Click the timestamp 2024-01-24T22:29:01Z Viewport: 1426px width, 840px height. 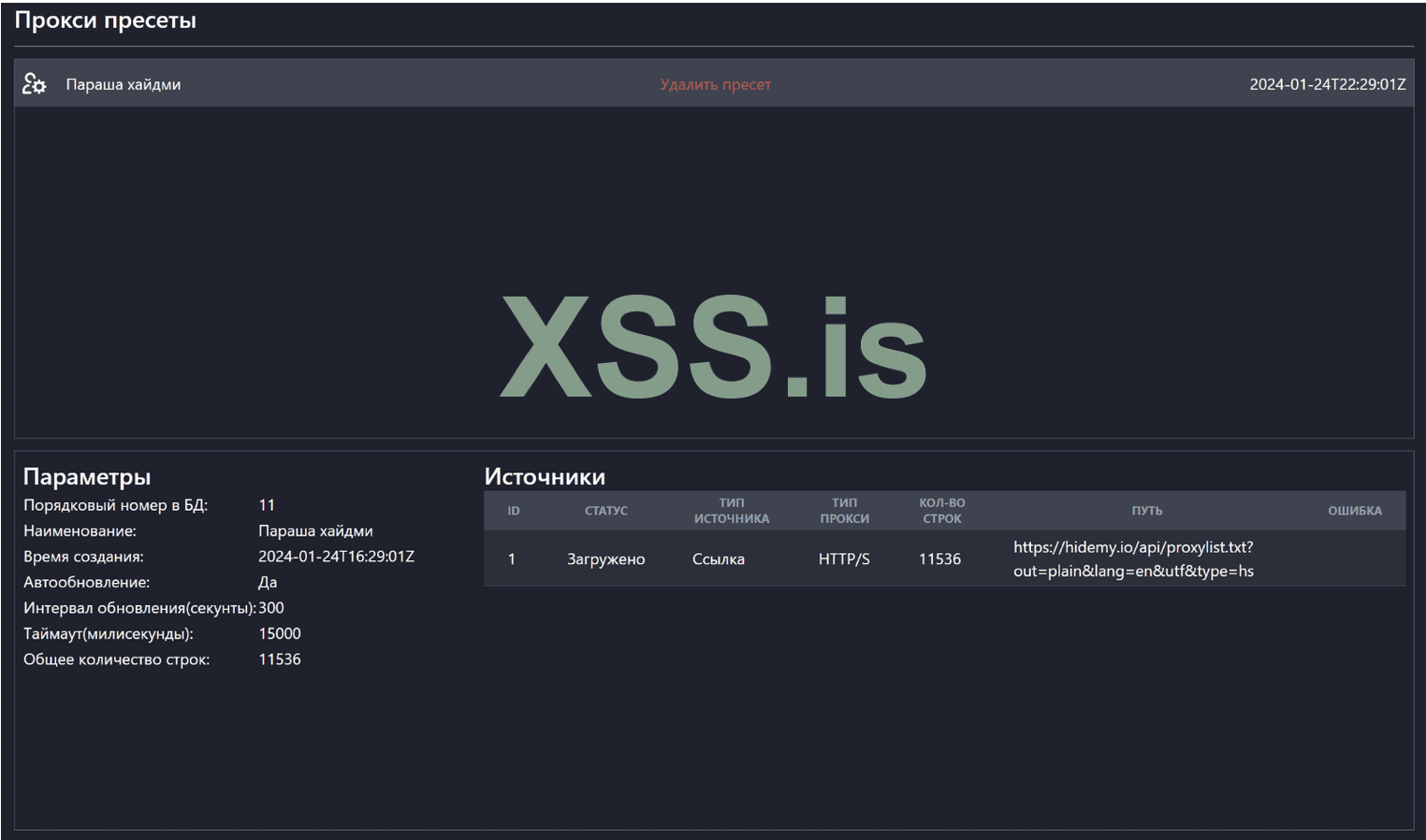click(x=1328, y=84)
